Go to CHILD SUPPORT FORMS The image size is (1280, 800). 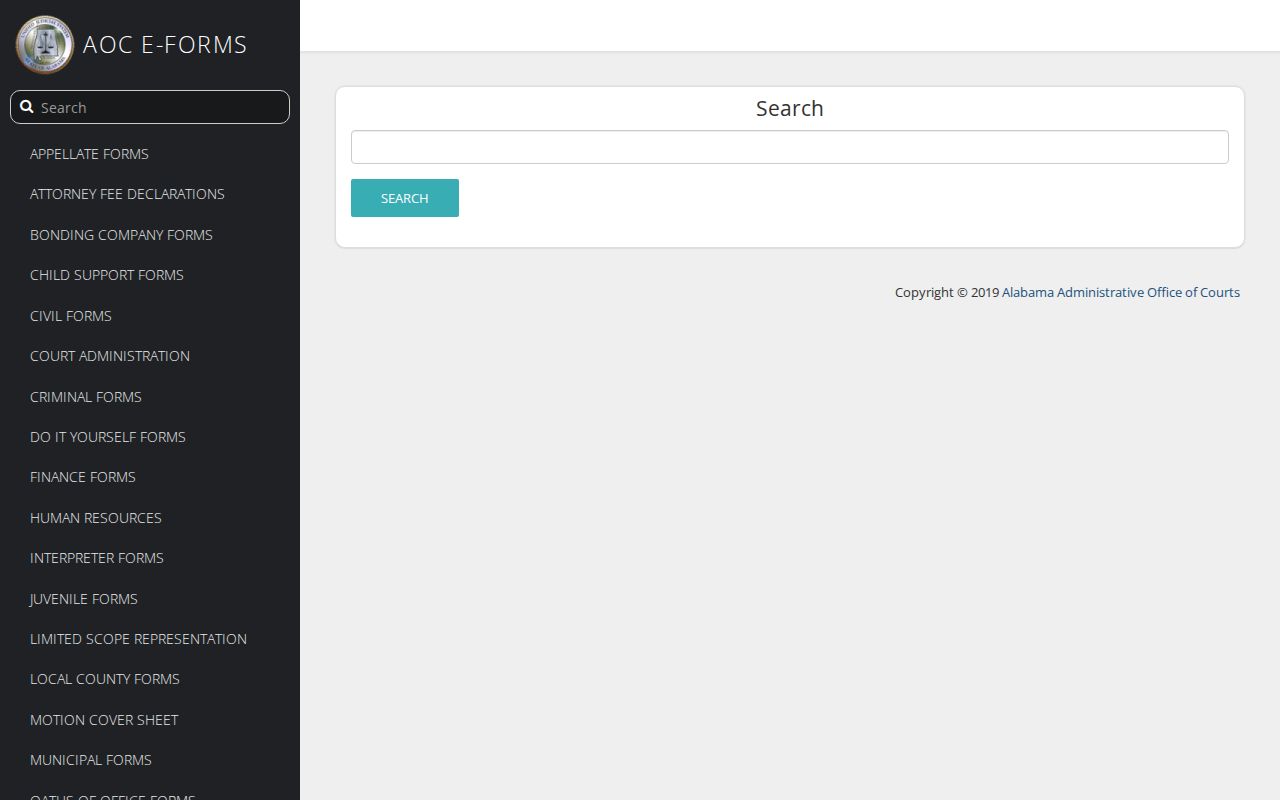tap(107, 275)
